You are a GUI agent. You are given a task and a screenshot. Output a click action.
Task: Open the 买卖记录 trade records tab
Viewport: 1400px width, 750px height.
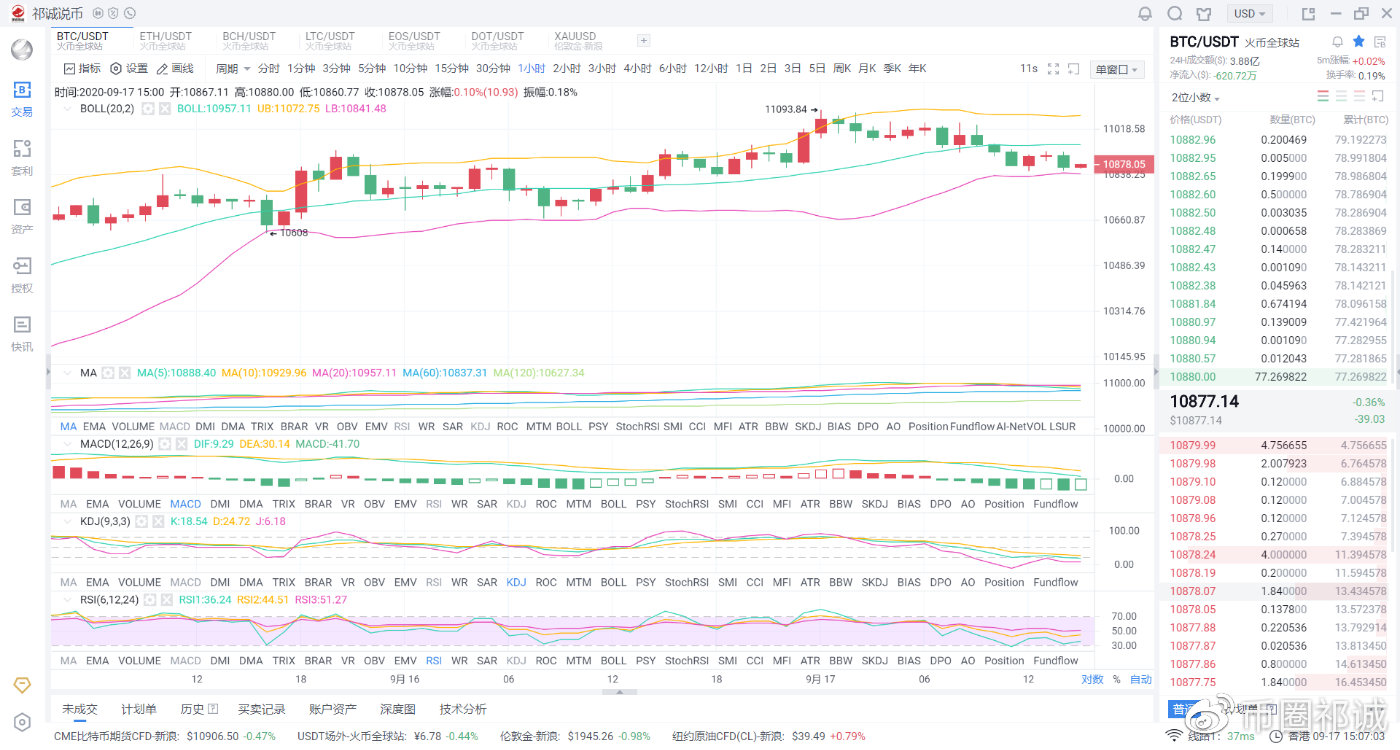262,709
